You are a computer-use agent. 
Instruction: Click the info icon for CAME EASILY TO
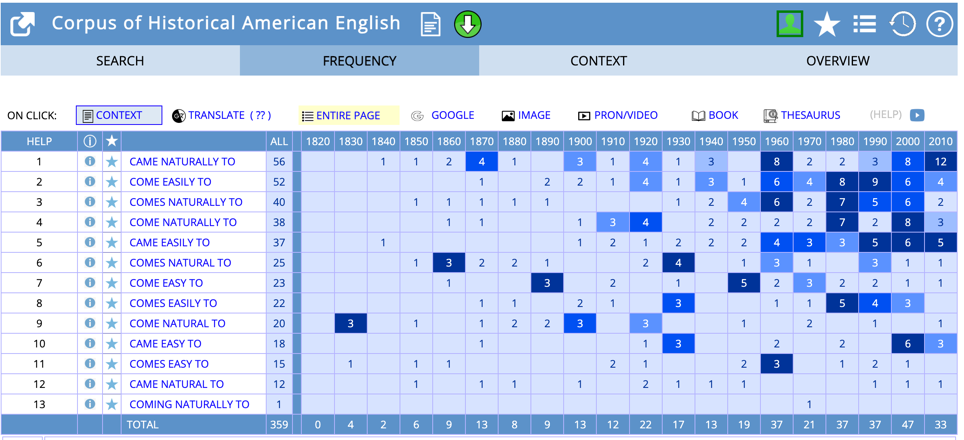point(90,242)
